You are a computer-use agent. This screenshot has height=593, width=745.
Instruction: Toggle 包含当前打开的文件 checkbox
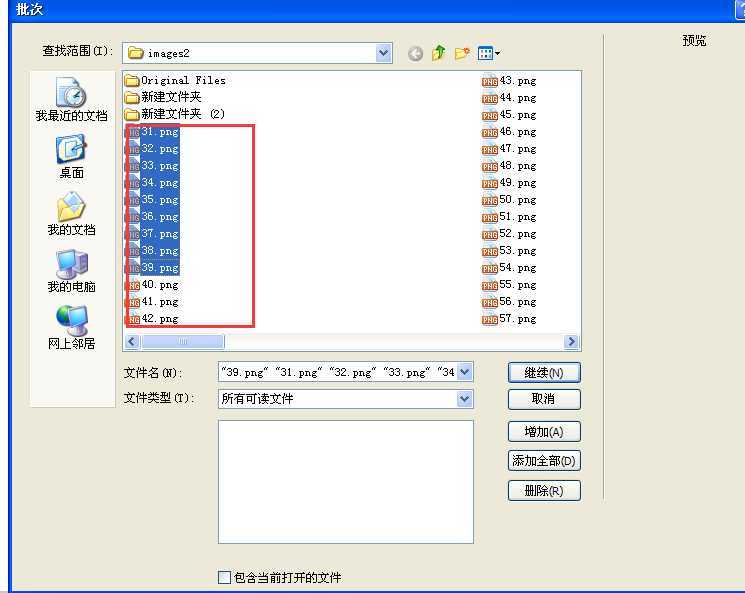[x=224, y=577]
